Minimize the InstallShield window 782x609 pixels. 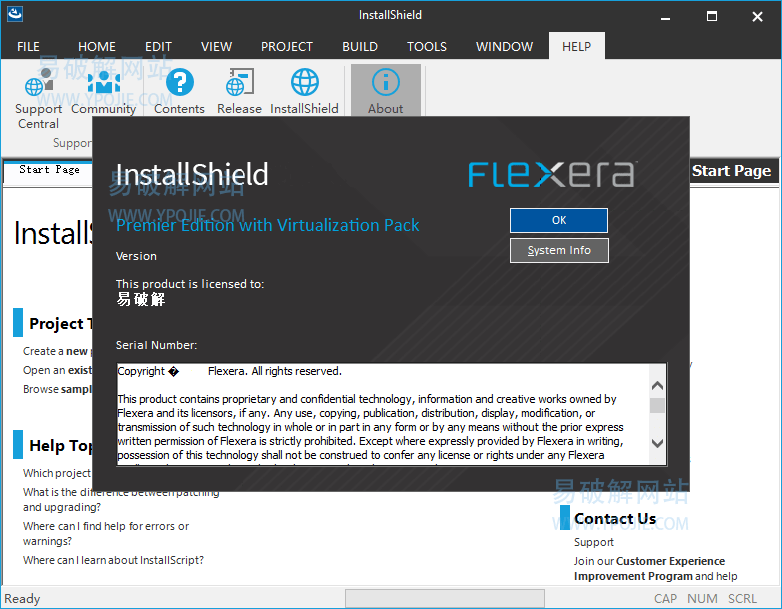[x=665, y=17]
